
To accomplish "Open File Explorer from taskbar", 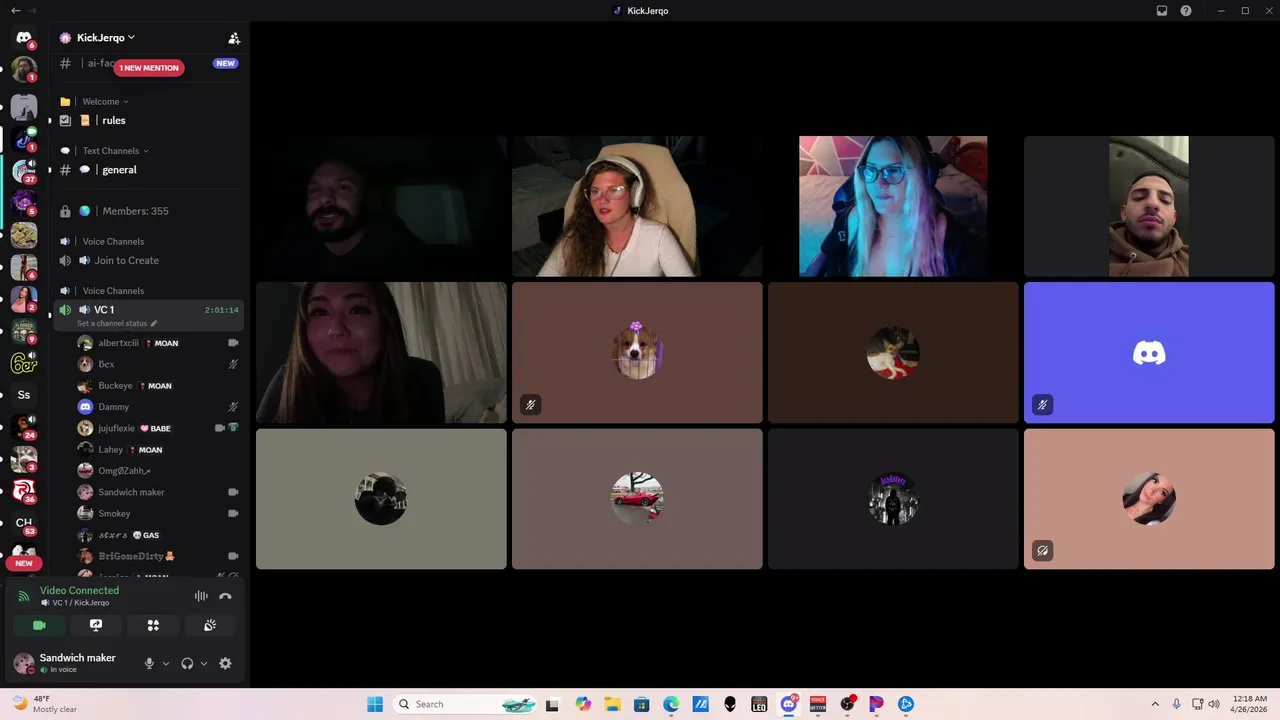I will click(612, 704).
